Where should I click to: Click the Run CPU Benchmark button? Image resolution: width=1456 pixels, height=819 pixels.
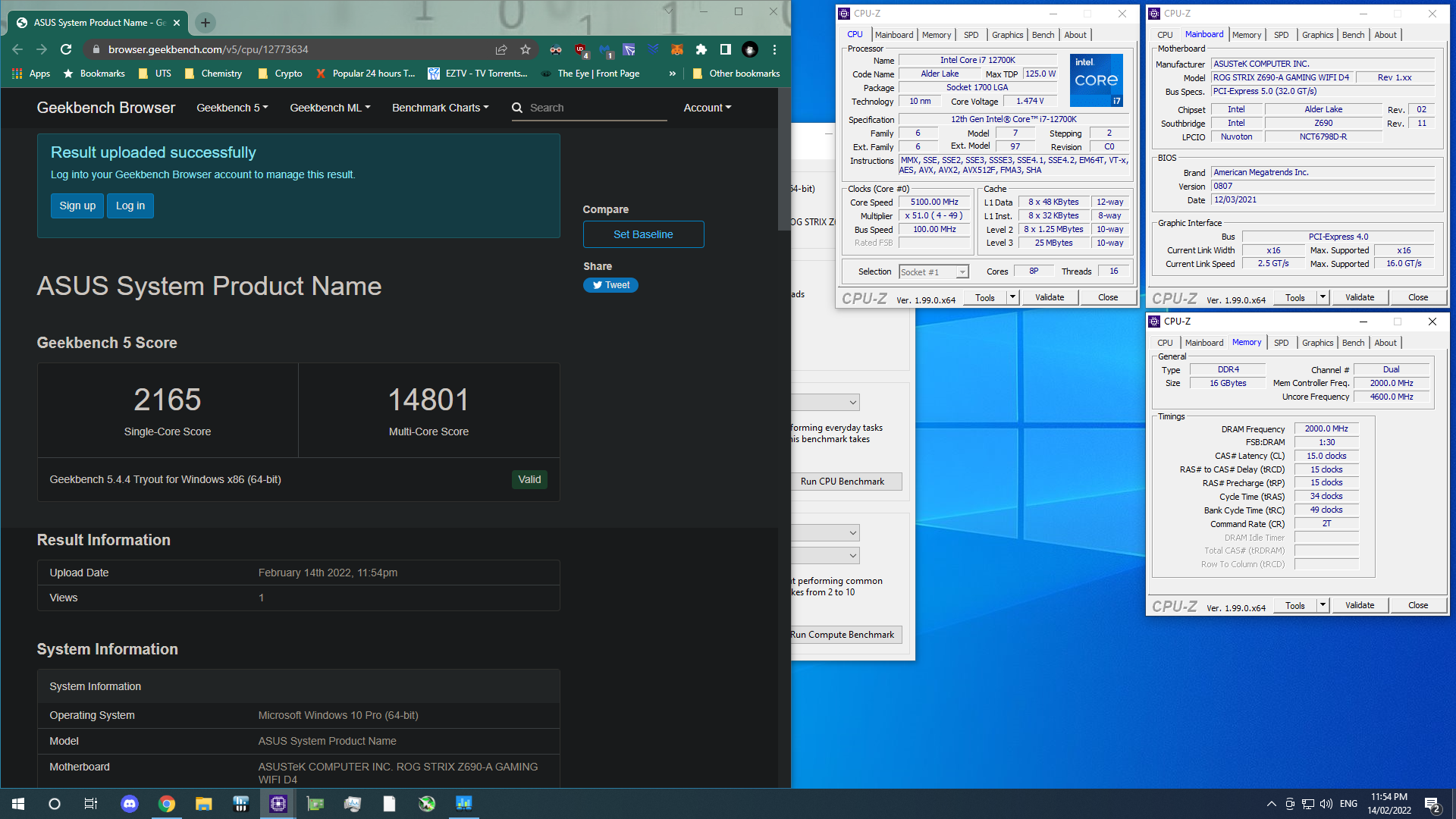click(x=846, y=482)
